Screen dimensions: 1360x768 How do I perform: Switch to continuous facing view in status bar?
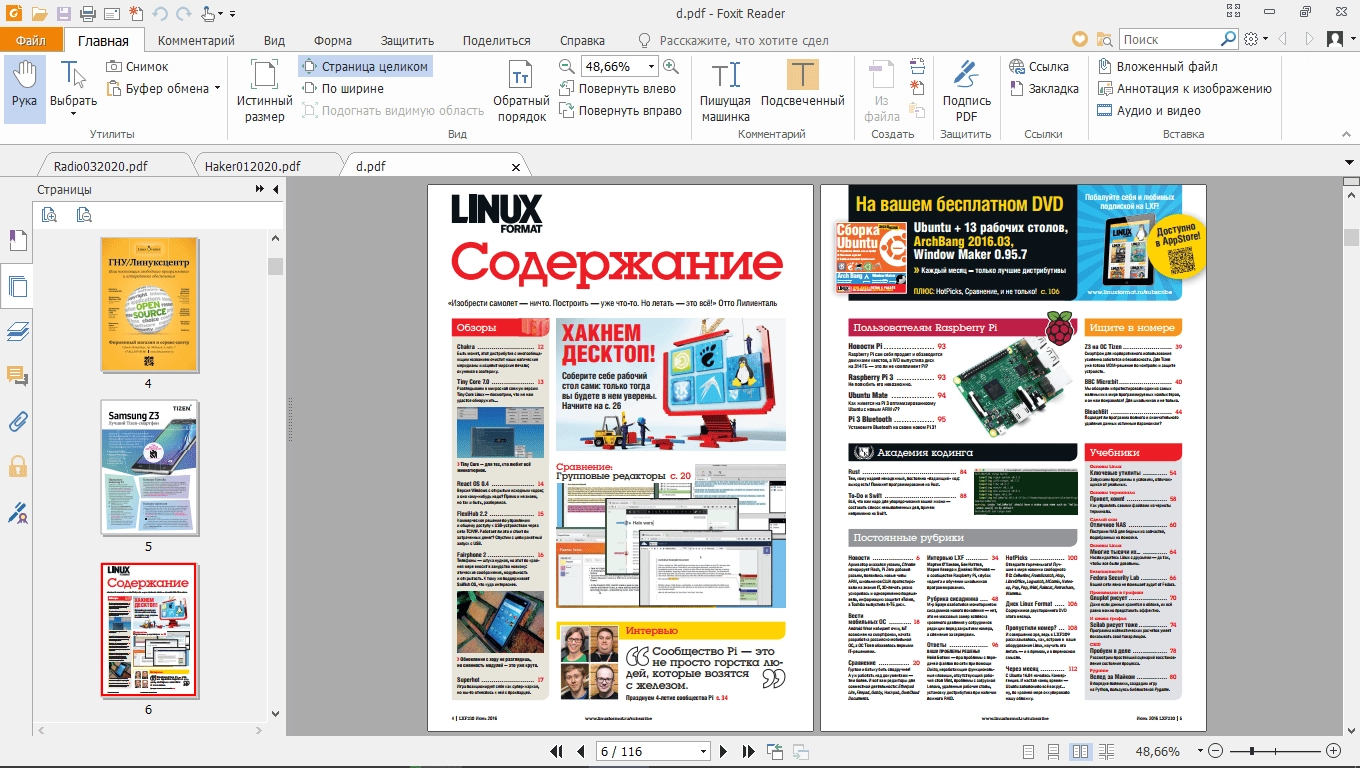pos(1106,751)
